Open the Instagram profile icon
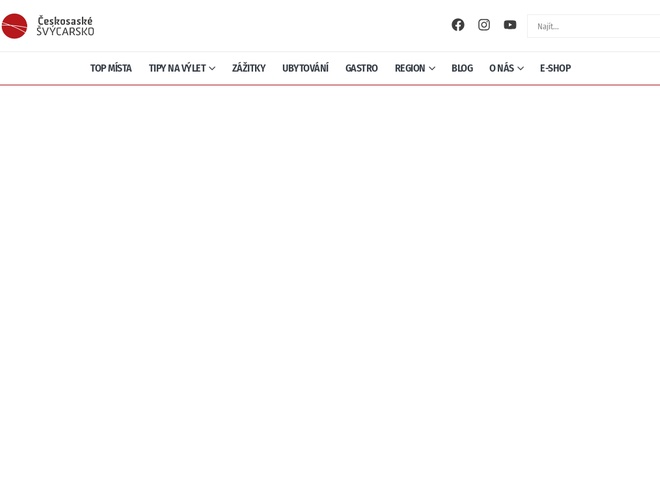This screenshot has width=660, height=500. pyautogui.click(x=484, y=25)
